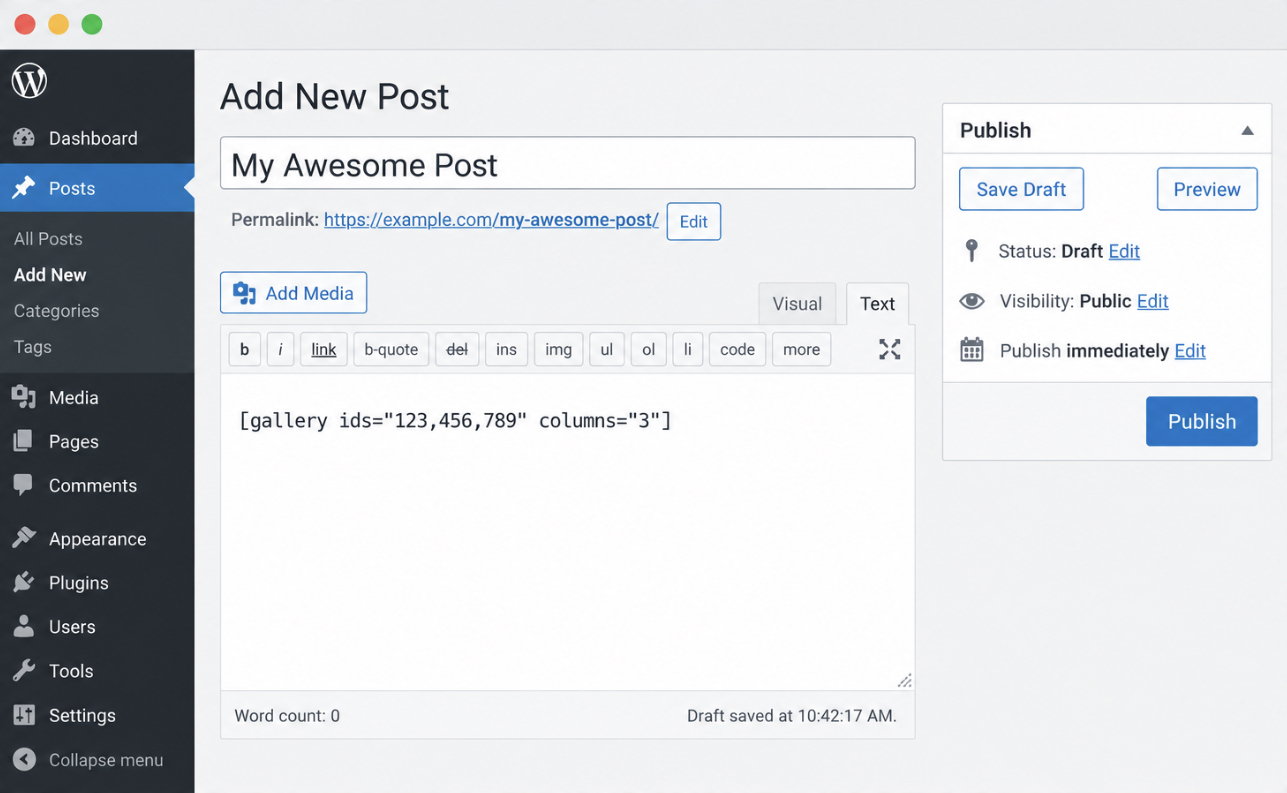Click the Appearance paintbrush icon

[x=24, y=538]
